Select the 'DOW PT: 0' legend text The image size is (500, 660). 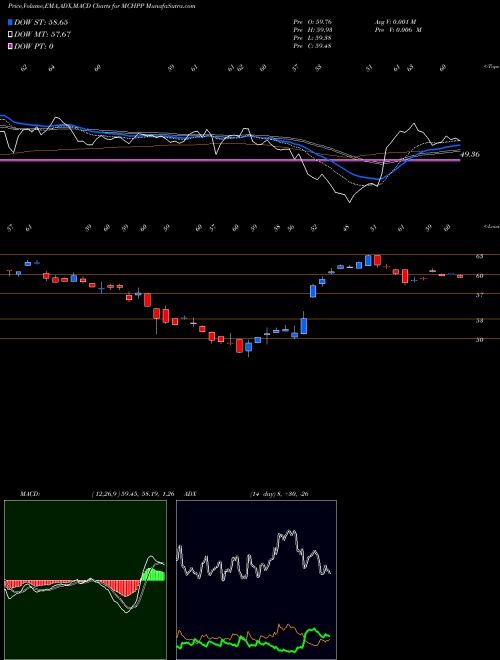33,46
